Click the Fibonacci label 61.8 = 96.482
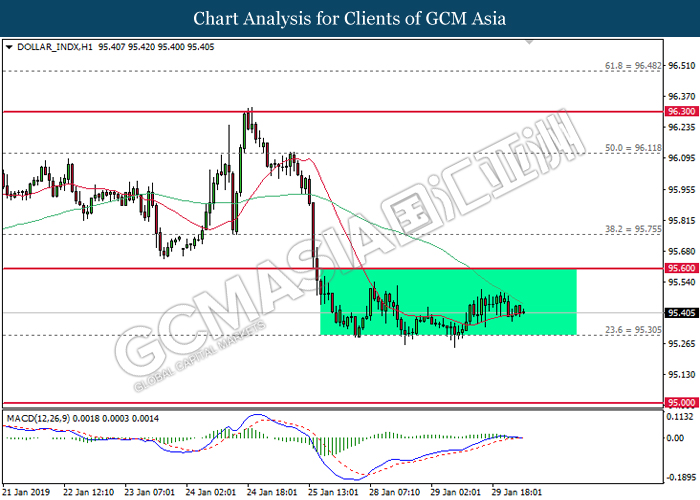The image size is (700, 500). 633,66
